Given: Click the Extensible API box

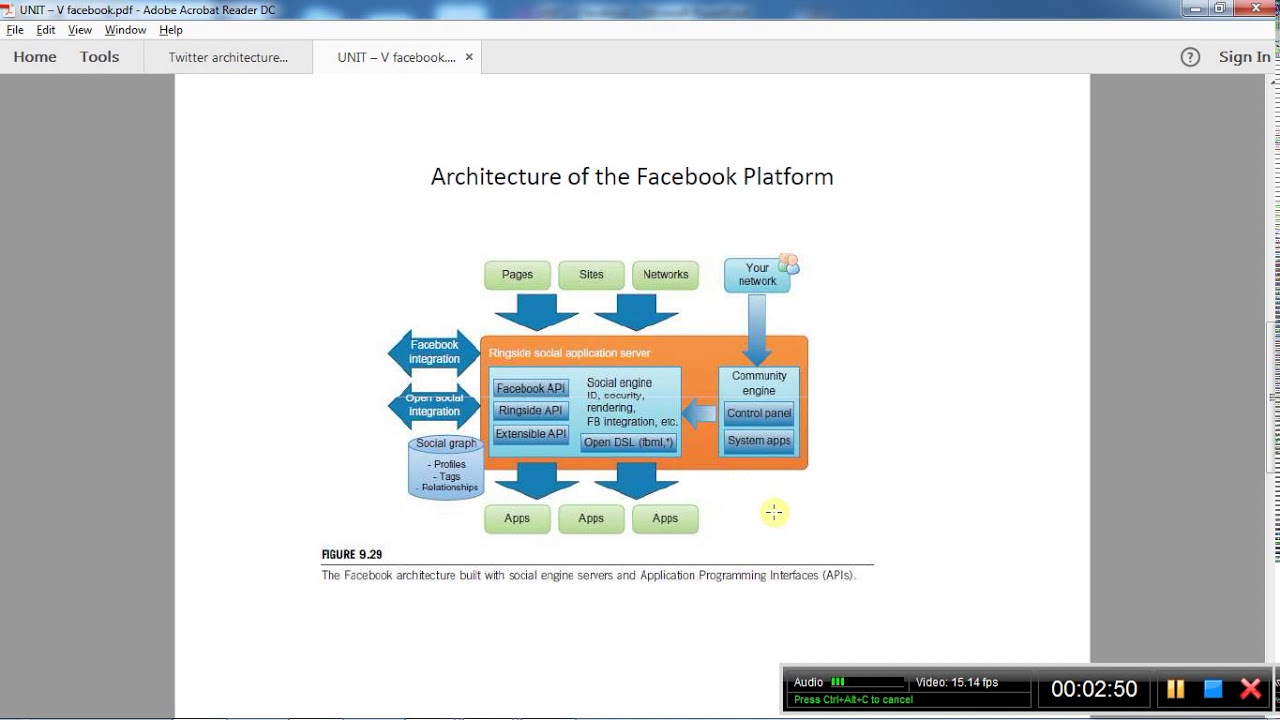Looking at the screenshot, I should point(530,434).
